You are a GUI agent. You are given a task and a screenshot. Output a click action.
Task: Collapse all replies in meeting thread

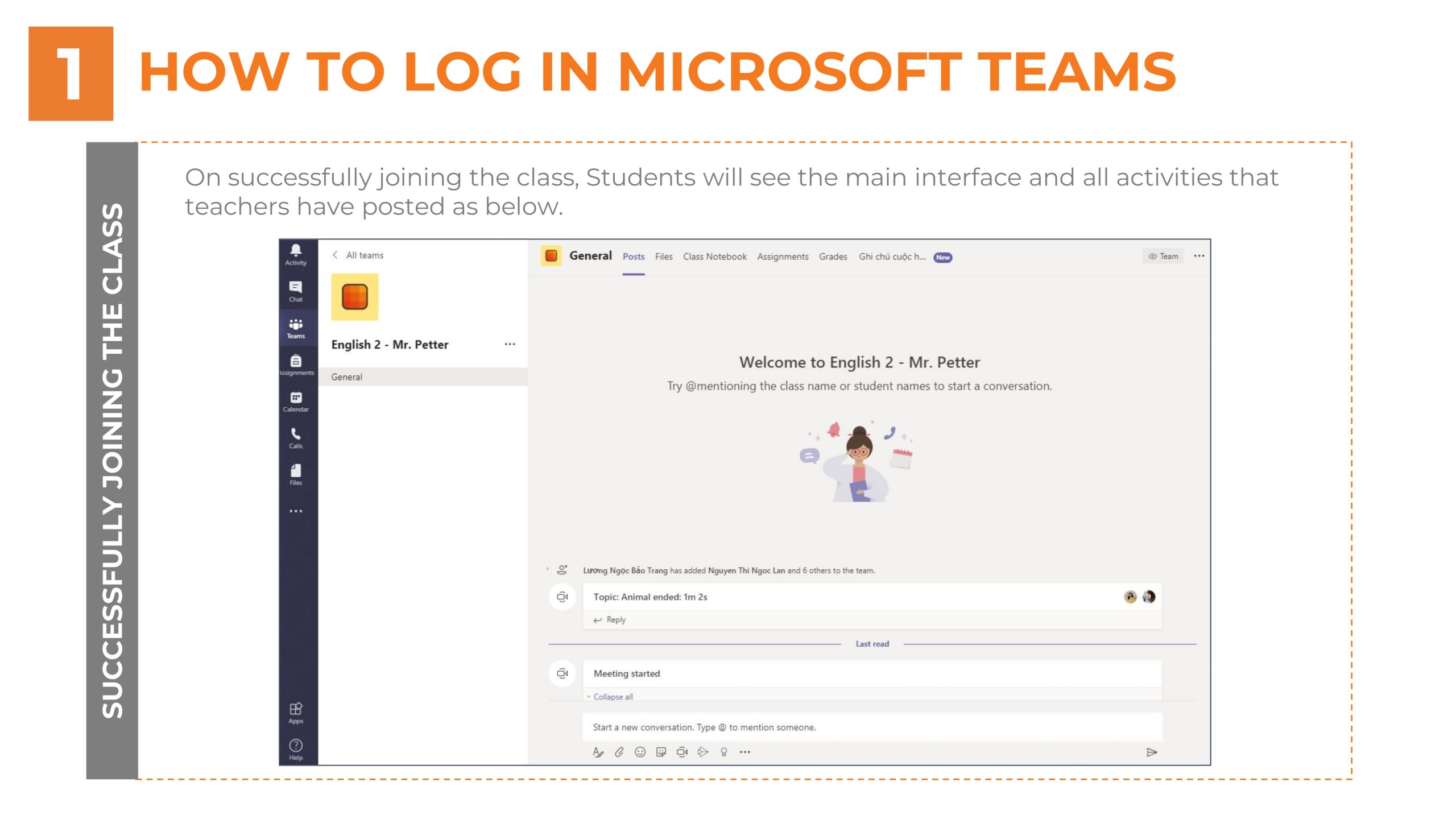pyautogui.click(x=613, y=697)
